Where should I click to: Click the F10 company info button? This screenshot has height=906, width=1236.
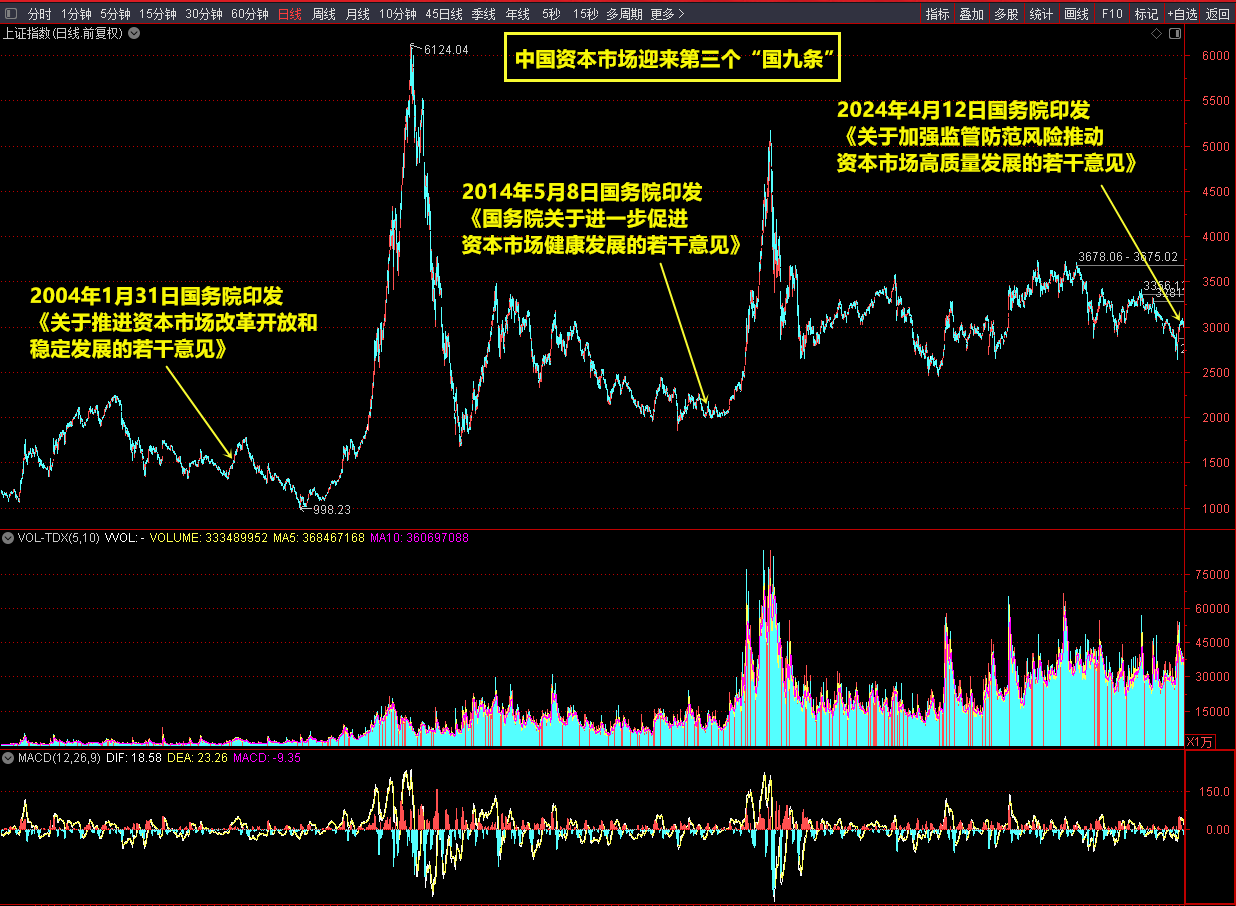point(1112,14)
